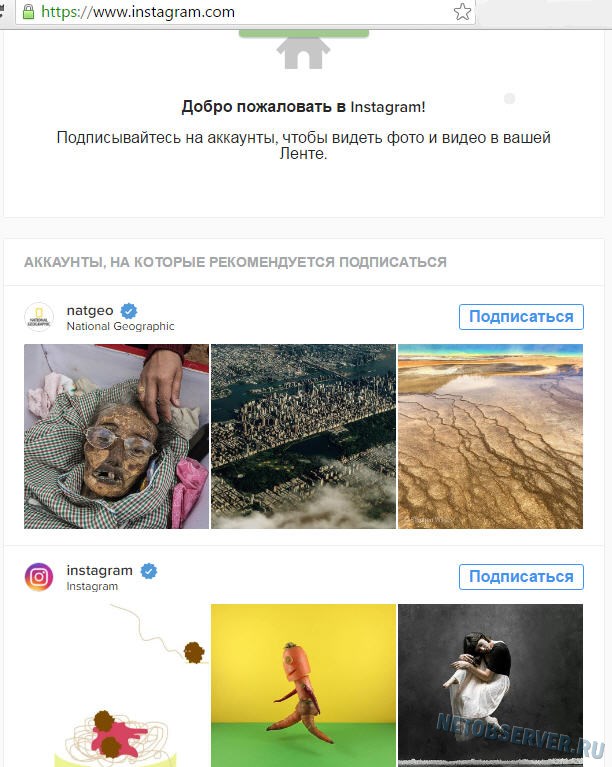Open instagram account logo avatar
Viewport: 612px width, 767px height.
(x=39, y=577)
